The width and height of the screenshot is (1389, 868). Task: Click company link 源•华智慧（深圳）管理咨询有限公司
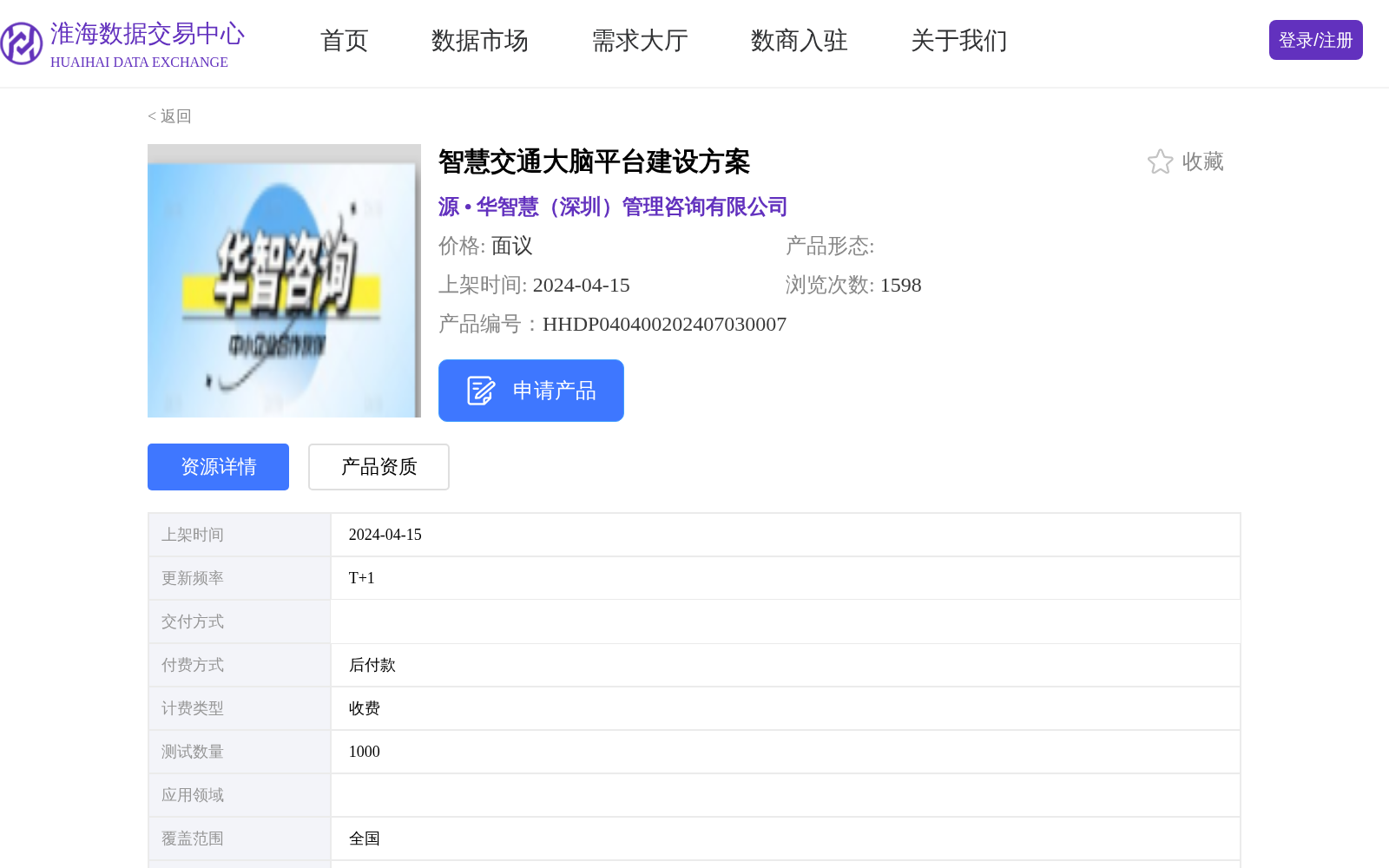point(613,207)
